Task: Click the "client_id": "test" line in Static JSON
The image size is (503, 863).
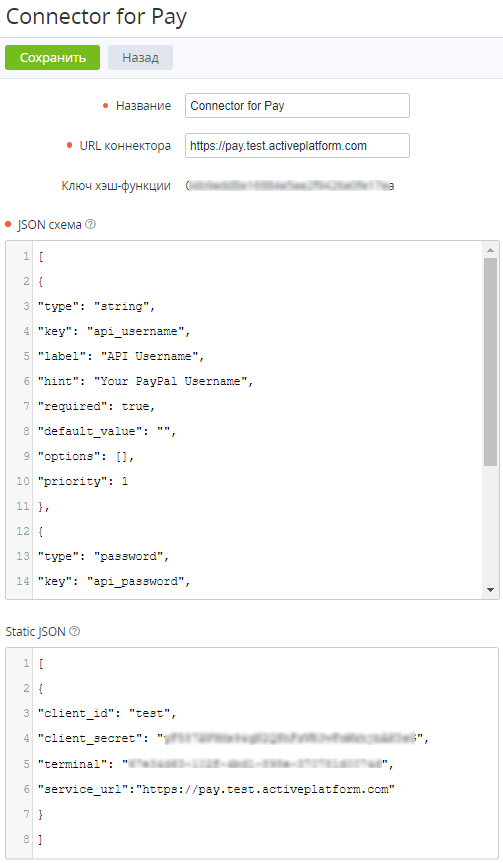Action: (x=107, y=713)
